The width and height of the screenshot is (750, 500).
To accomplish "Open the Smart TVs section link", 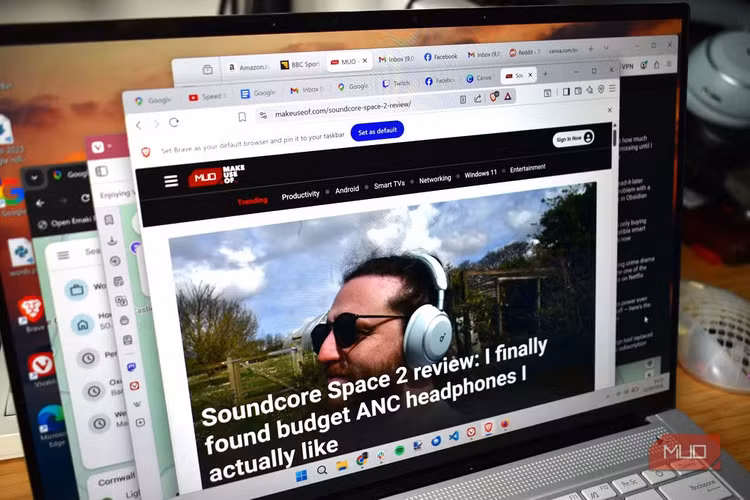I will click(x=389, y=185).
